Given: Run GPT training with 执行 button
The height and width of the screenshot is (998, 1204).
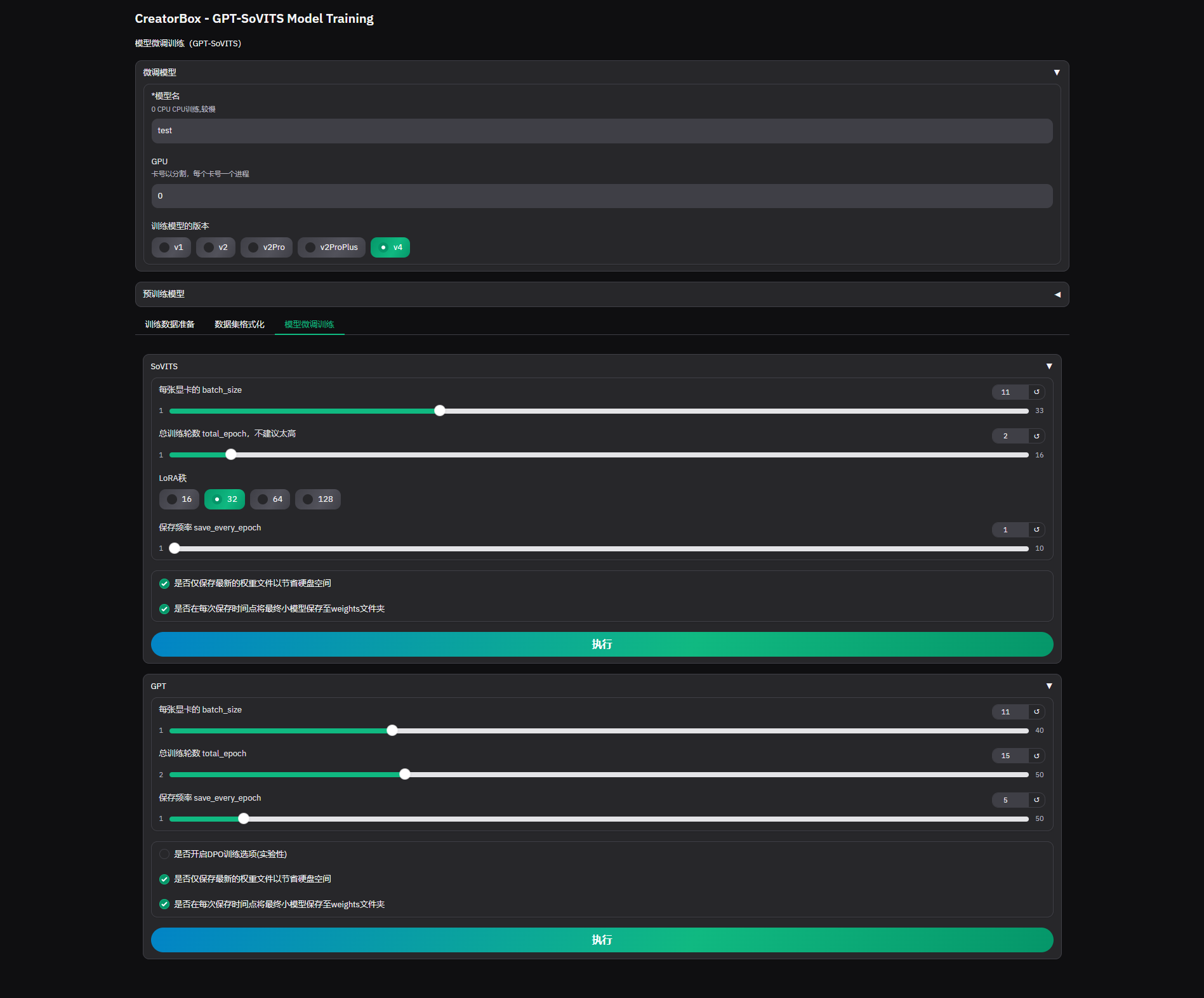Looking at the screenshot, I should tap(602, 940).
